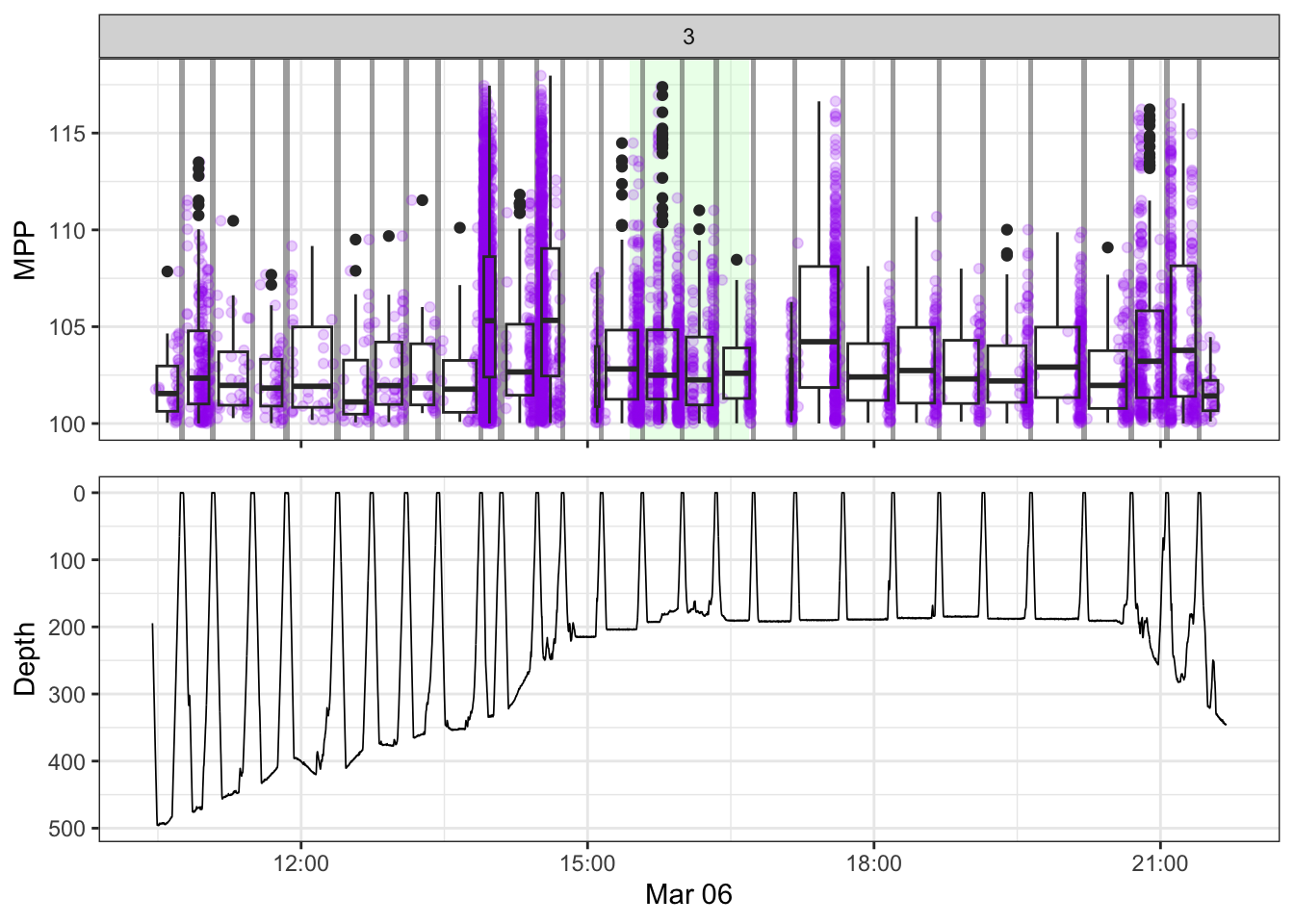
Task: Select the 18:00 time tick label
Action: 873,863
